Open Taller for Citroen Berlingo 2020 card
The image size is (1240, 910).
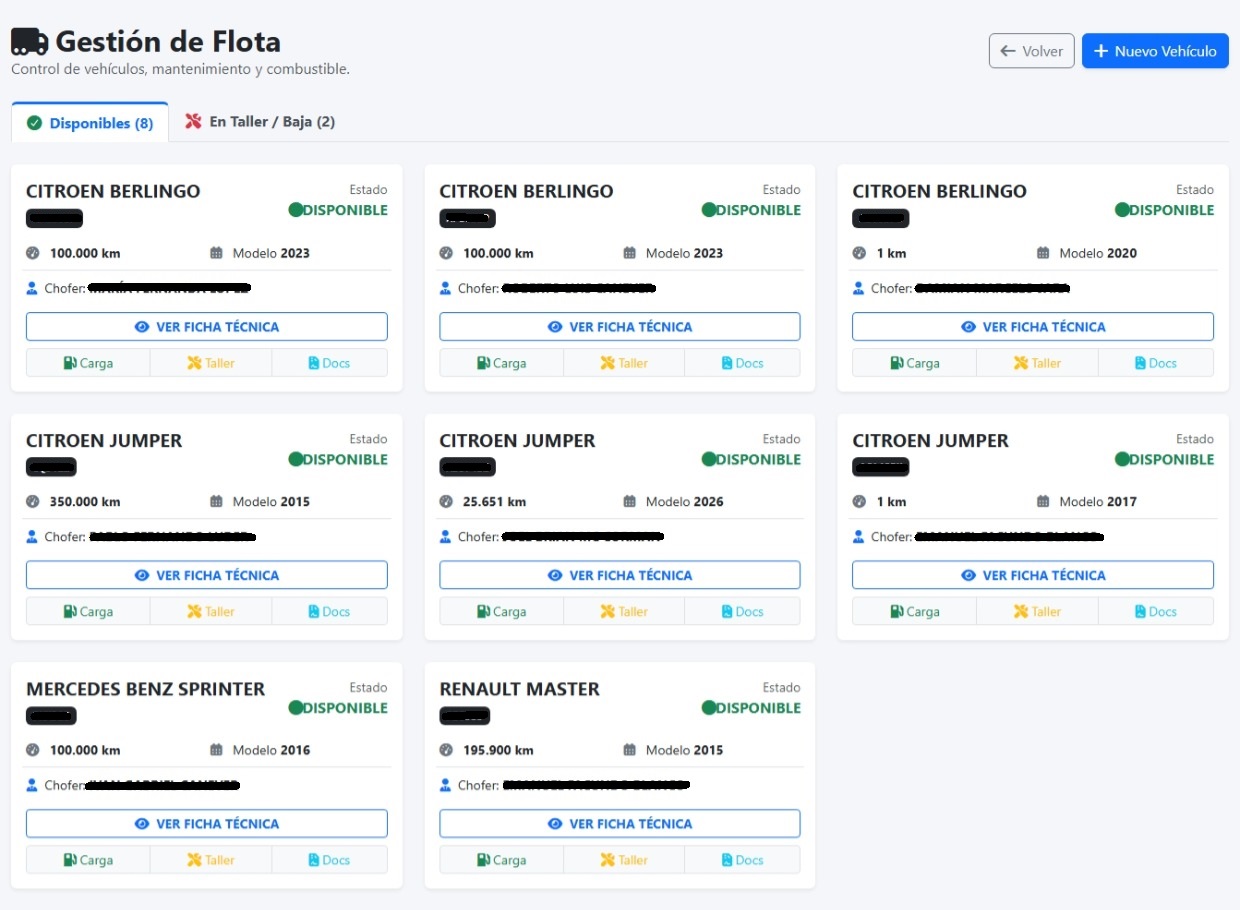(x=1037, y=363)
